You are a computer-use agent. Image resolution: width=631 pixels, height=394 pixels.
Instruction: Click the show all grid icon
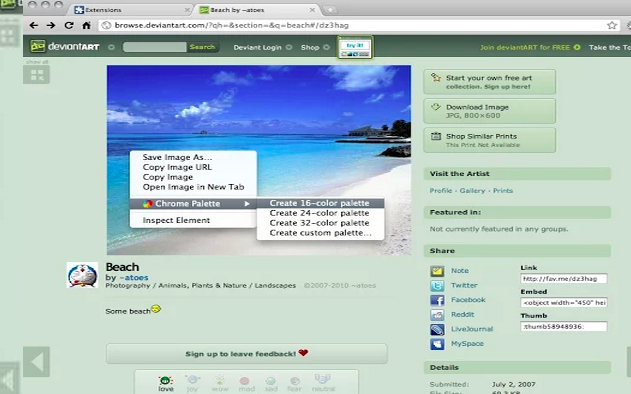coord(36,74)
